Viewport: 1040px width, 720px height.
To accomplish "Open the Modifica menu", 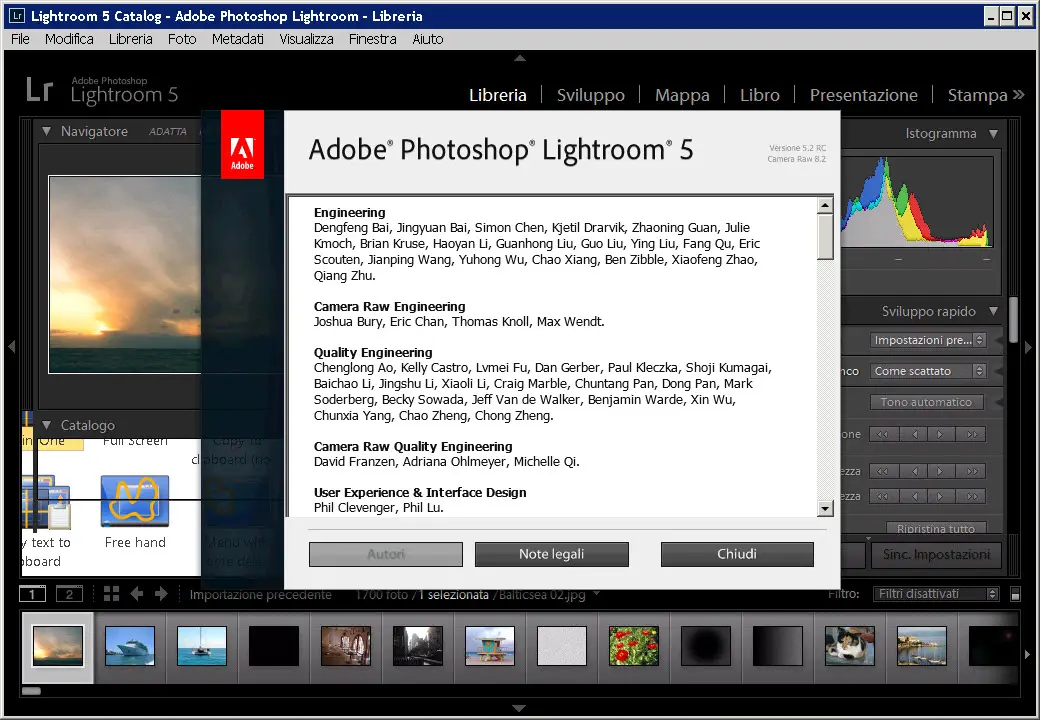I will click(x=69, y=39).
